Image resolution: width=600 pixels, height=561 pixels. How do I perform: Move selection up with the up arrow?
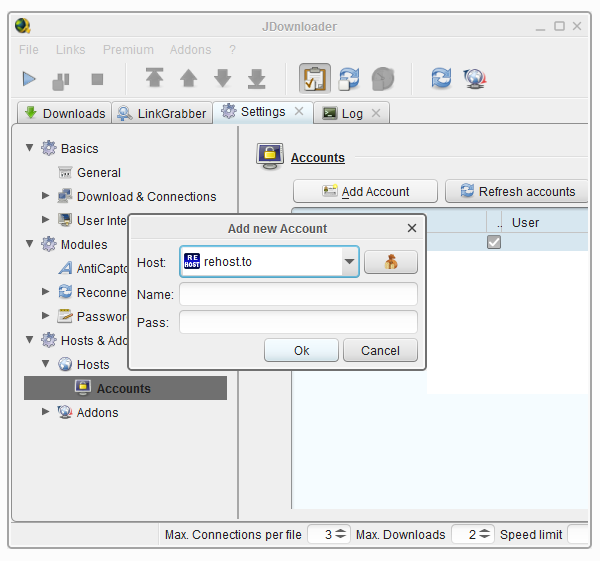(x=189, y=78)
